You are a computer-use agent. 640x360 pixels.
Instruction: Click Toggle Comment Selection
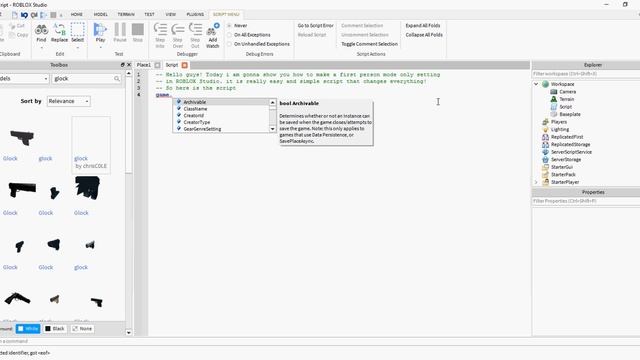[369, 44]
